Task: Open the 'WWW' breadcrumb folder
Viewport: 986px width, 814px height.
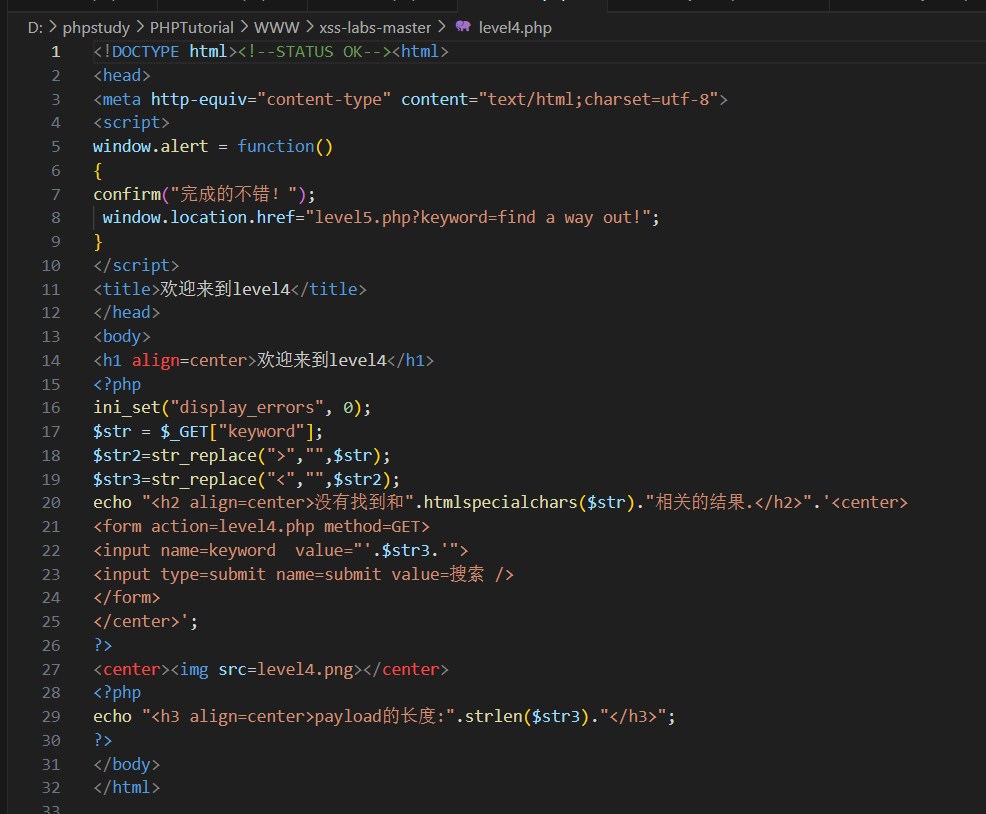Action: click(x=277, y=28)
